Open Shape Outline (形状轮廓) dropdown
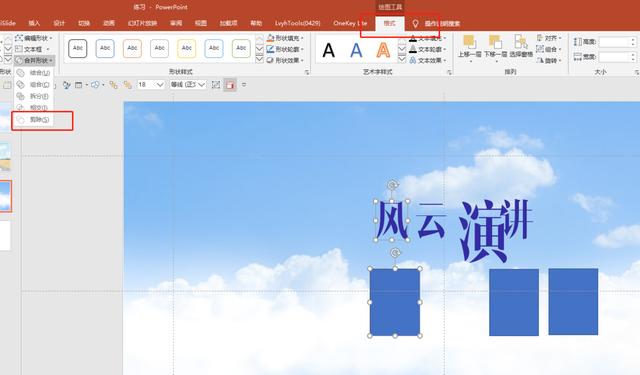640x375 pixels. pyautogui.click(x=285, y=49)
